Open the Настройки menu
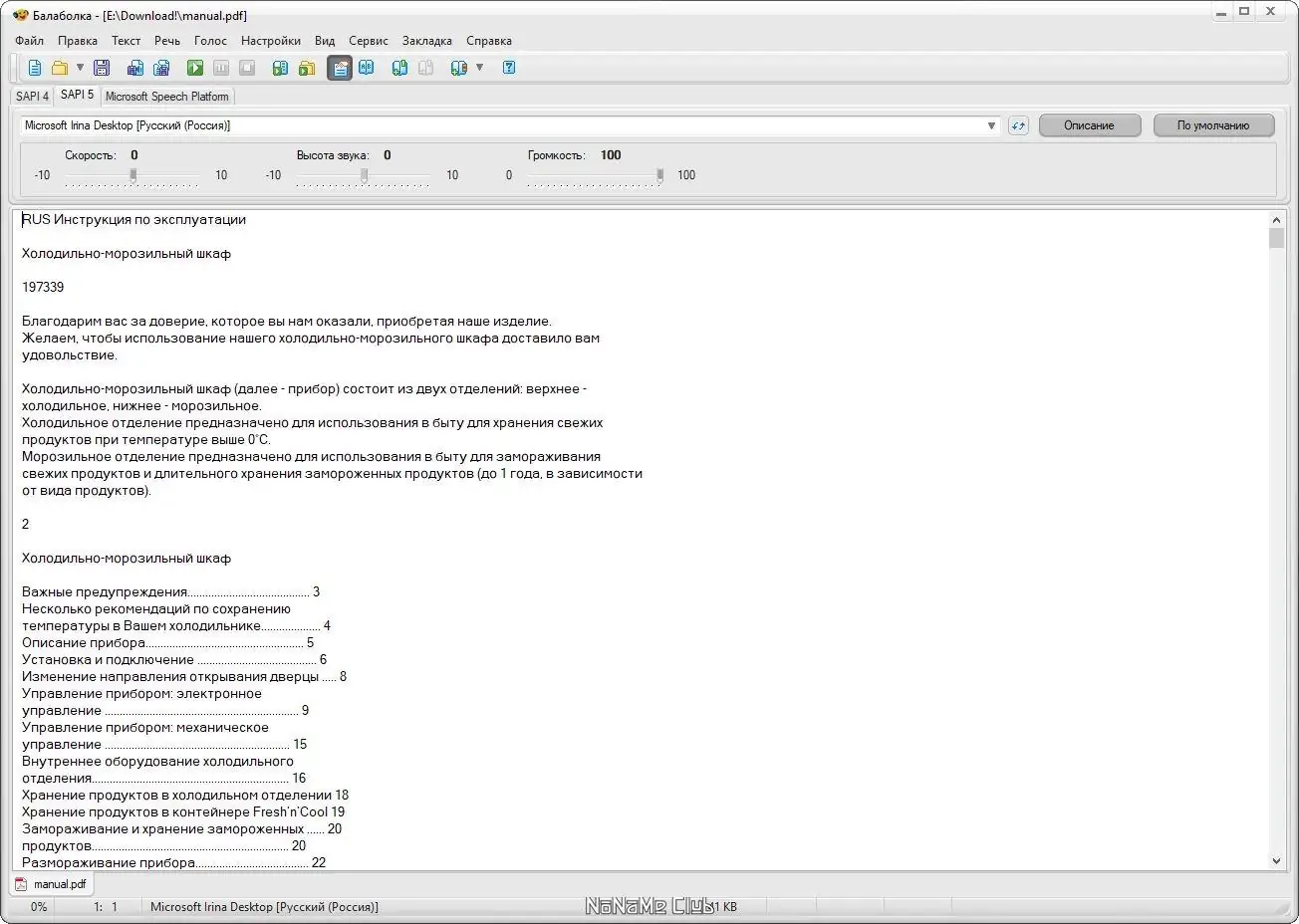This screenshot has height=924, width=1299. tap(271, 41)
